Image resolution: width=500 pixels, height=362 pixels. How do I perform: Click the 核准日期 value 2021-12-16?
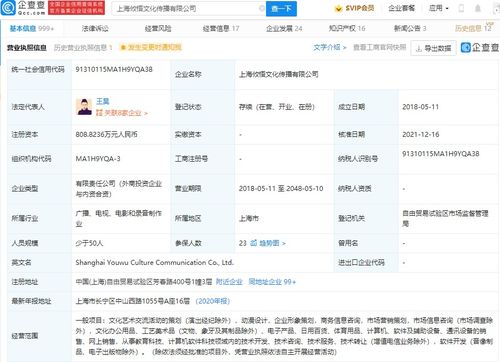[x=421, y=135]
